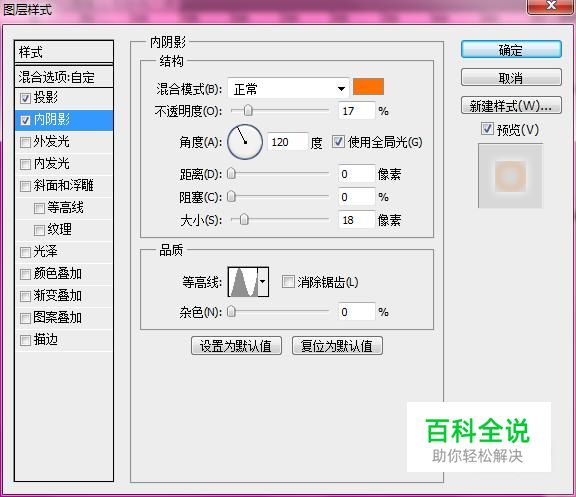
Task: Toggle 使用全局光 checkbox
Action: tap(338, 141)
